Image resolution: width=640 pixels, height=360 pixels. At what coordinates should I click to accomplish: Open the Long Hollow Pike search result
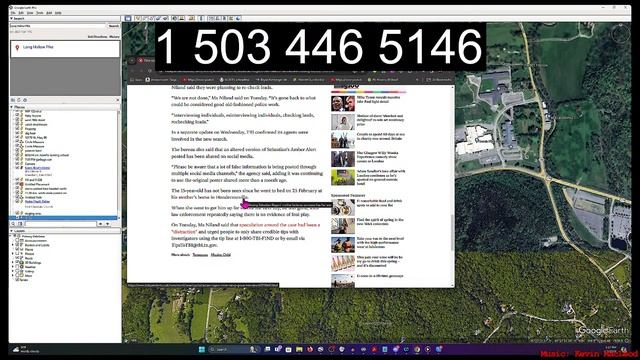38,47
